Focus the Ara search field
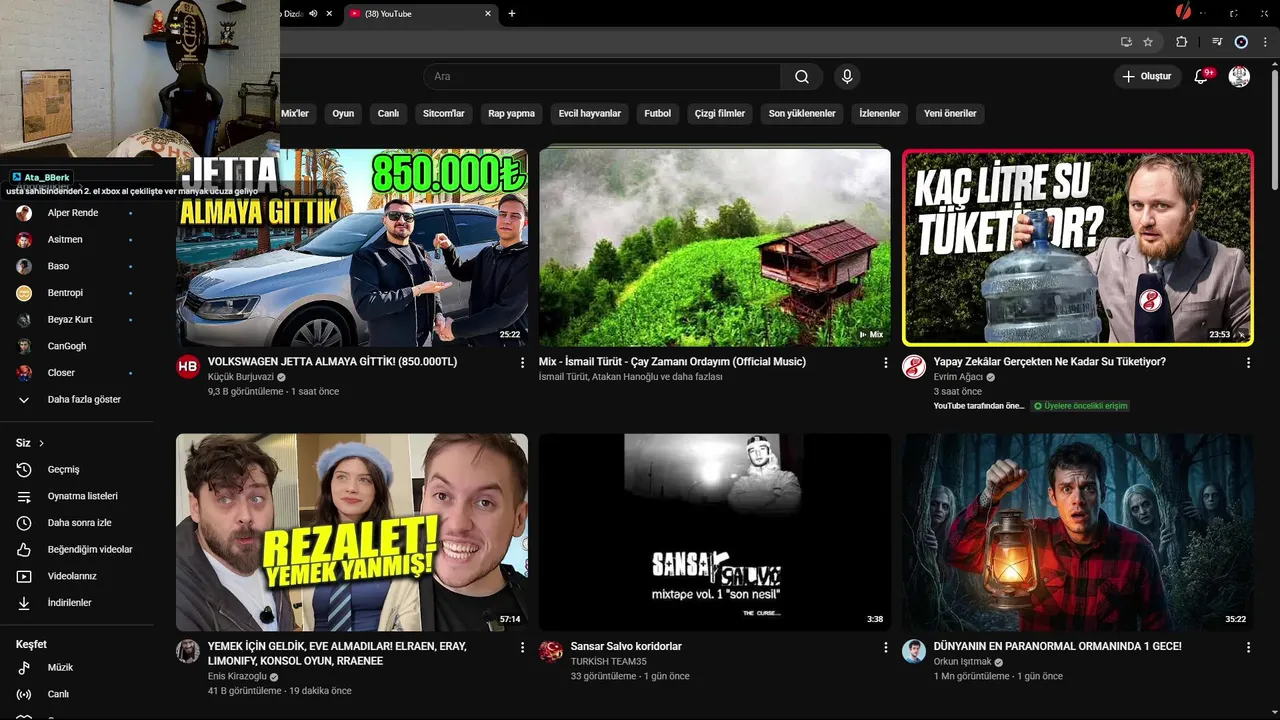The height and width of the screenshot is (720, 1280). pyautogui.click(x=602, y=77)
